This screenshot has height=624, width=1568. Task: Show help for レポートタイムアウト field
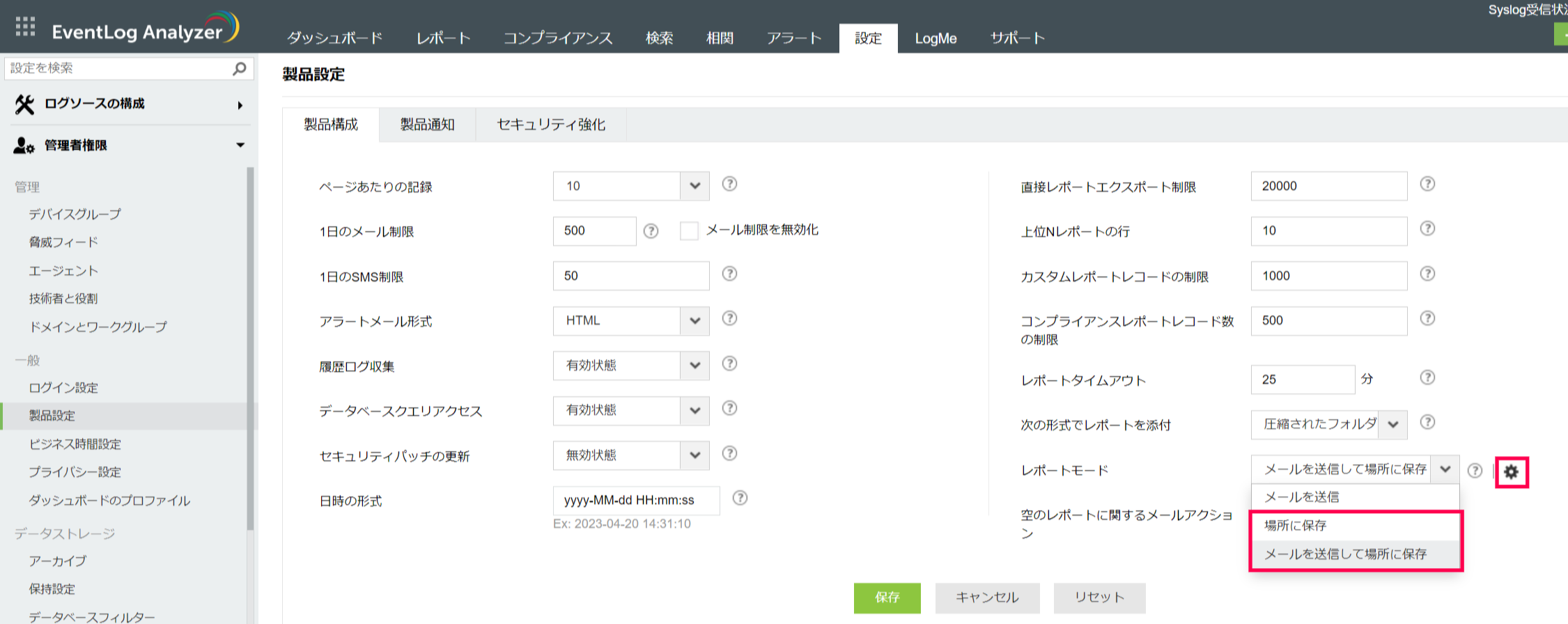[x=1427, y=377]
